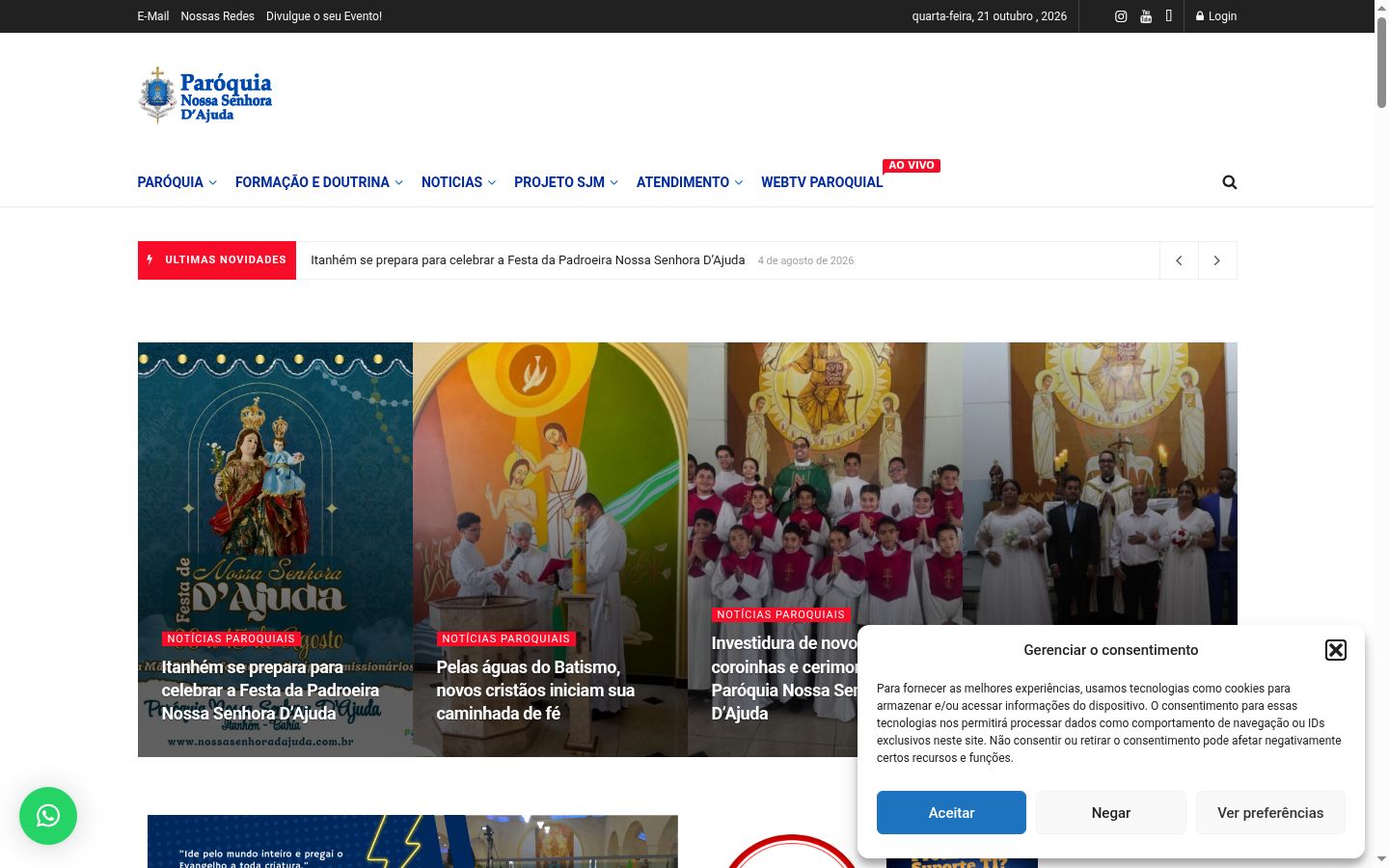Expand the FORMAÇÃO E DOUTRINA menu
Screen dimensions: 1389x868
pos(319,182)
